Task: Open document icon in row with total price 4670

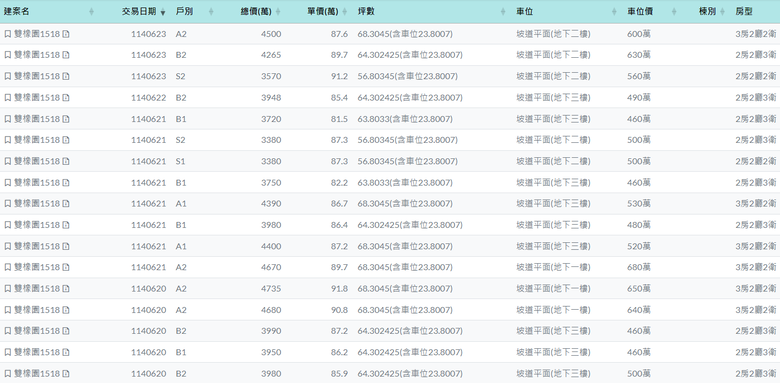Action: [66, 267]
